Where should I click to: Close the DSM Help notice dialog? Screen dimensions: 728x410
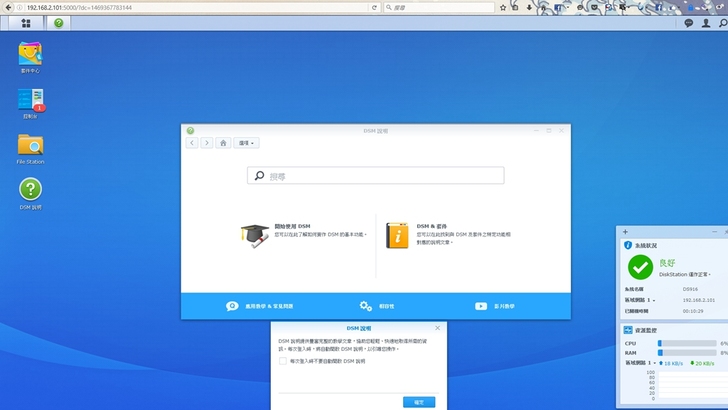click(x=437, y=328)
